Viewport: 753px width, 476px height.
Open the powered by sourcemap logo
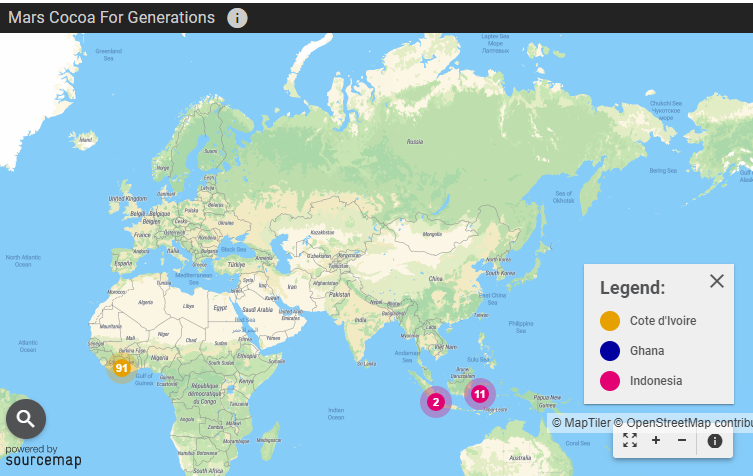43,456
